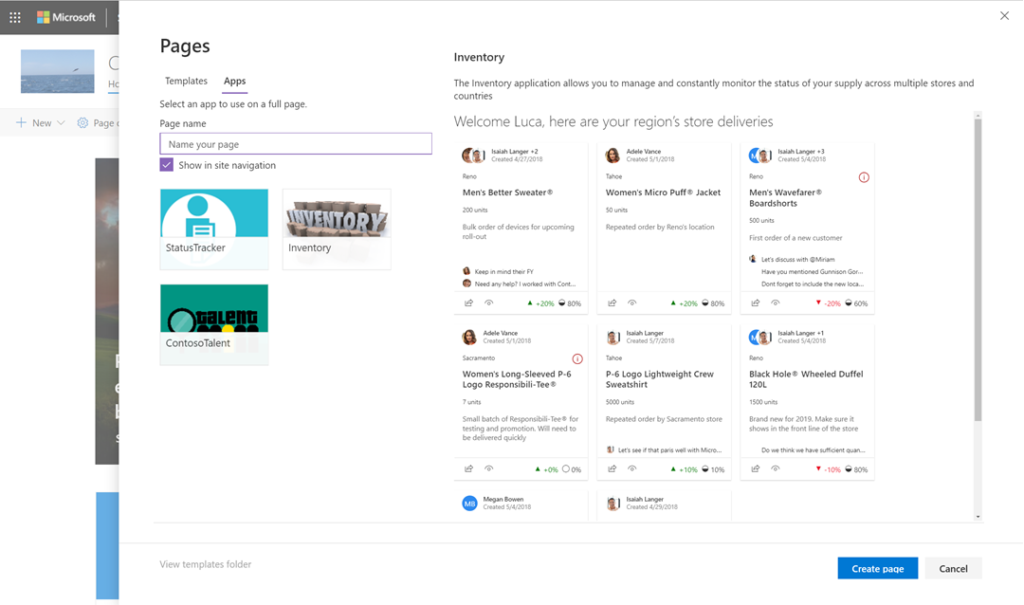Toggle view eye icon on Men's Wavefarer card
This screenshot has width=1024, height=605.
pos(777,303)
